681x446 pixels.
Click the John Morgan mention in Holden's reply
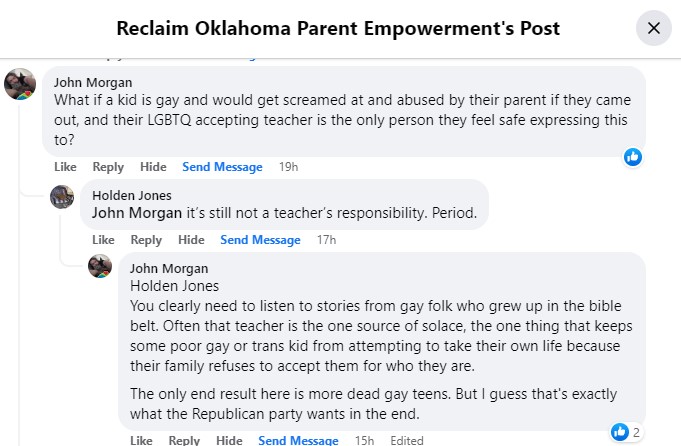click(138, 213)
